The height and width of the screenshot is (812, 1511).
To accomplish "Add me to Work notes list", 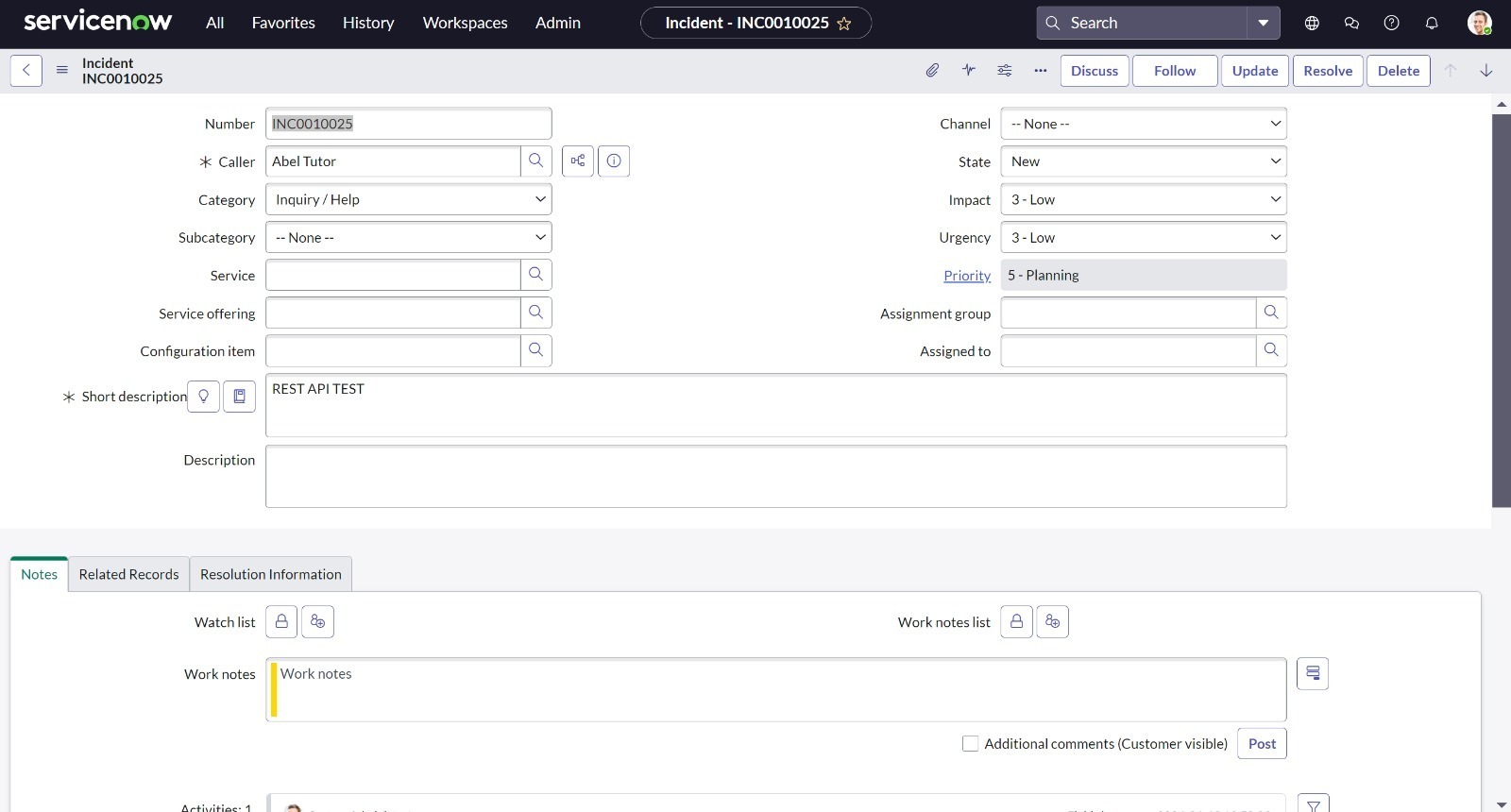I will pyautogui.click(x=1053, y=622).
